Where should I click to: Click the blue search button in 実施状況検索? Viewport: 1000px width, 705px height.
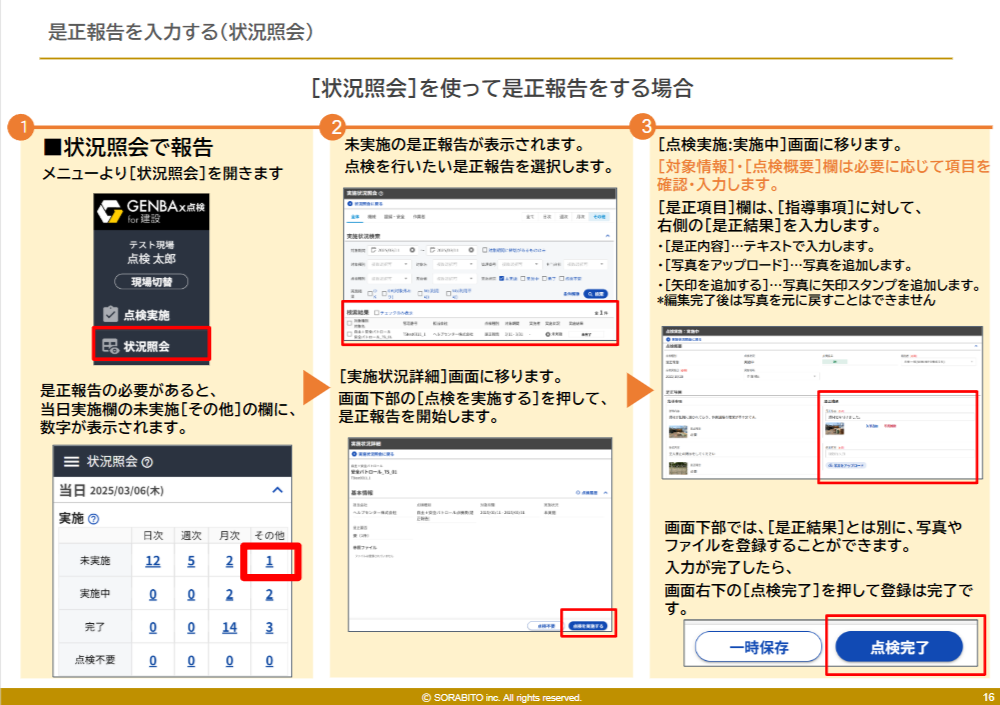(x=596, y=294)
